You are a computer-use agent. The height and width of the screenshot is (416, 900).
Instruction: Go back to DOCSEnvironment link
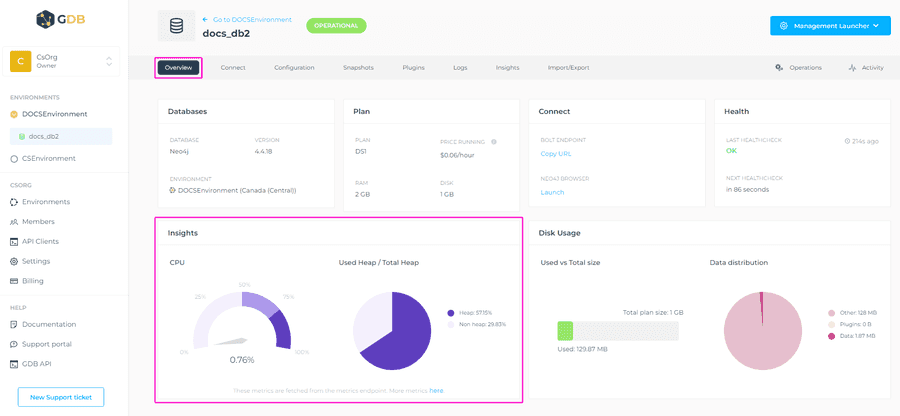pyautogui.click(x=247, y=20)
